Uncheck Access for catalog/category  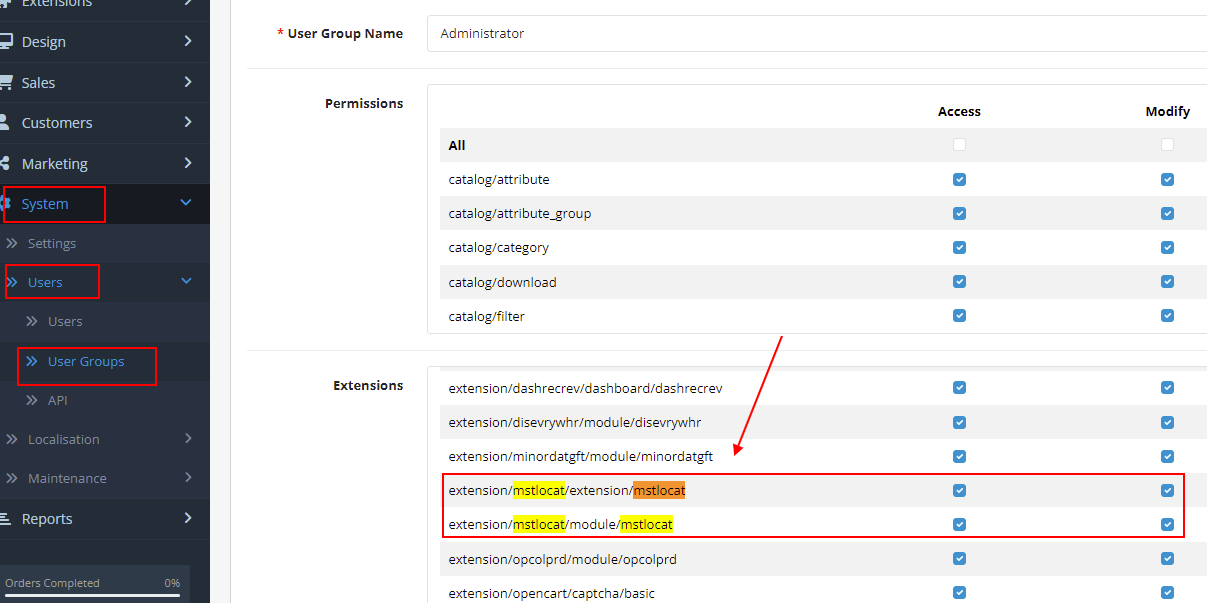coord(960,248)
